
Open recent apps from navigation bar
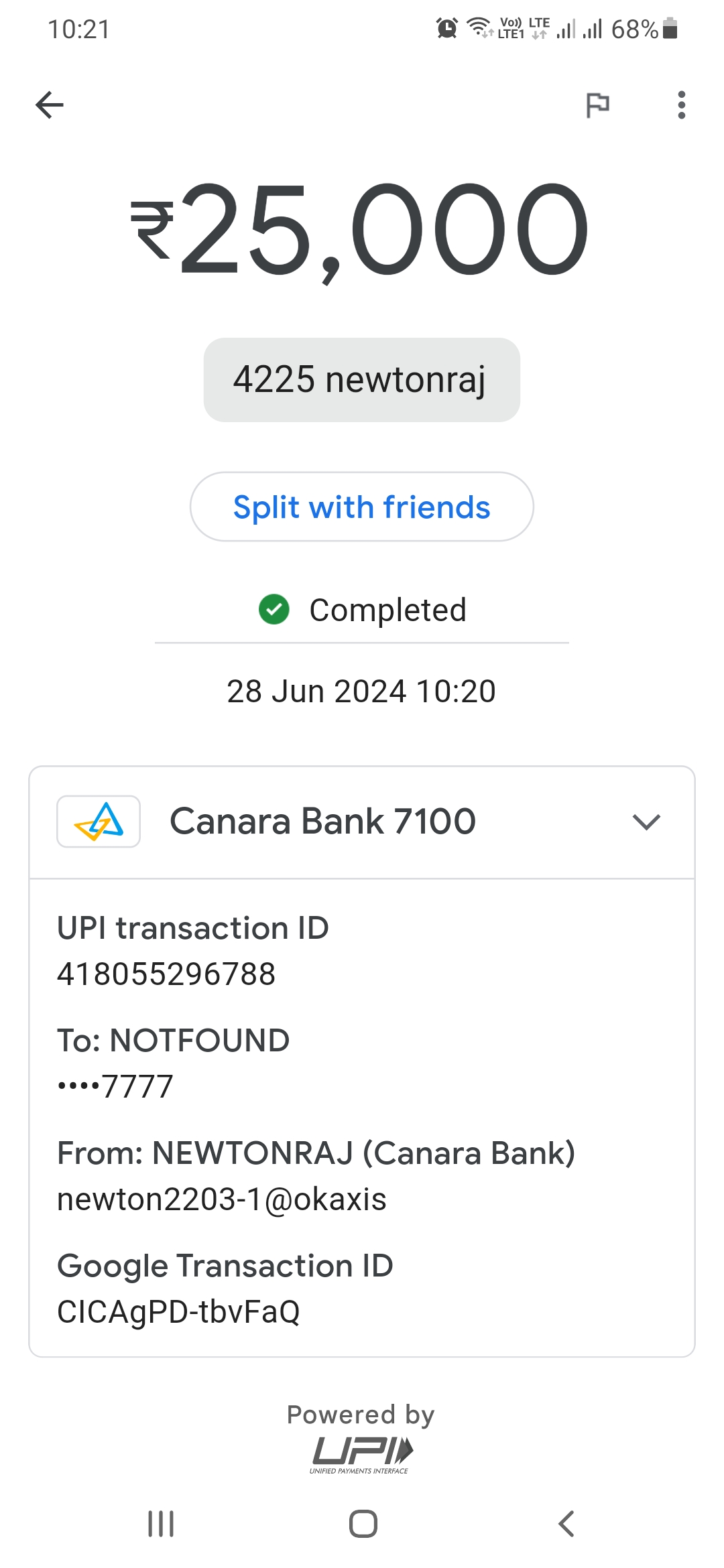point(161,1524)
